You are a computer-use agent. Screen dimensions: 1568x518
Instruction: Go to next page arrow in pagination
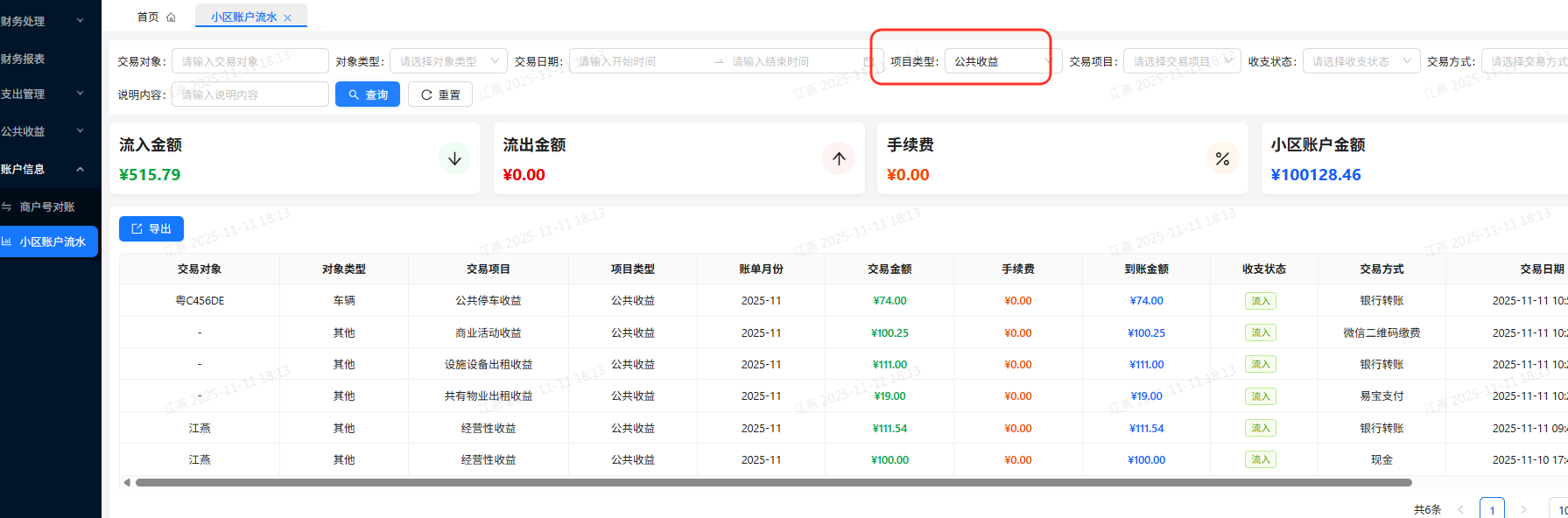tap(1523, 509)
